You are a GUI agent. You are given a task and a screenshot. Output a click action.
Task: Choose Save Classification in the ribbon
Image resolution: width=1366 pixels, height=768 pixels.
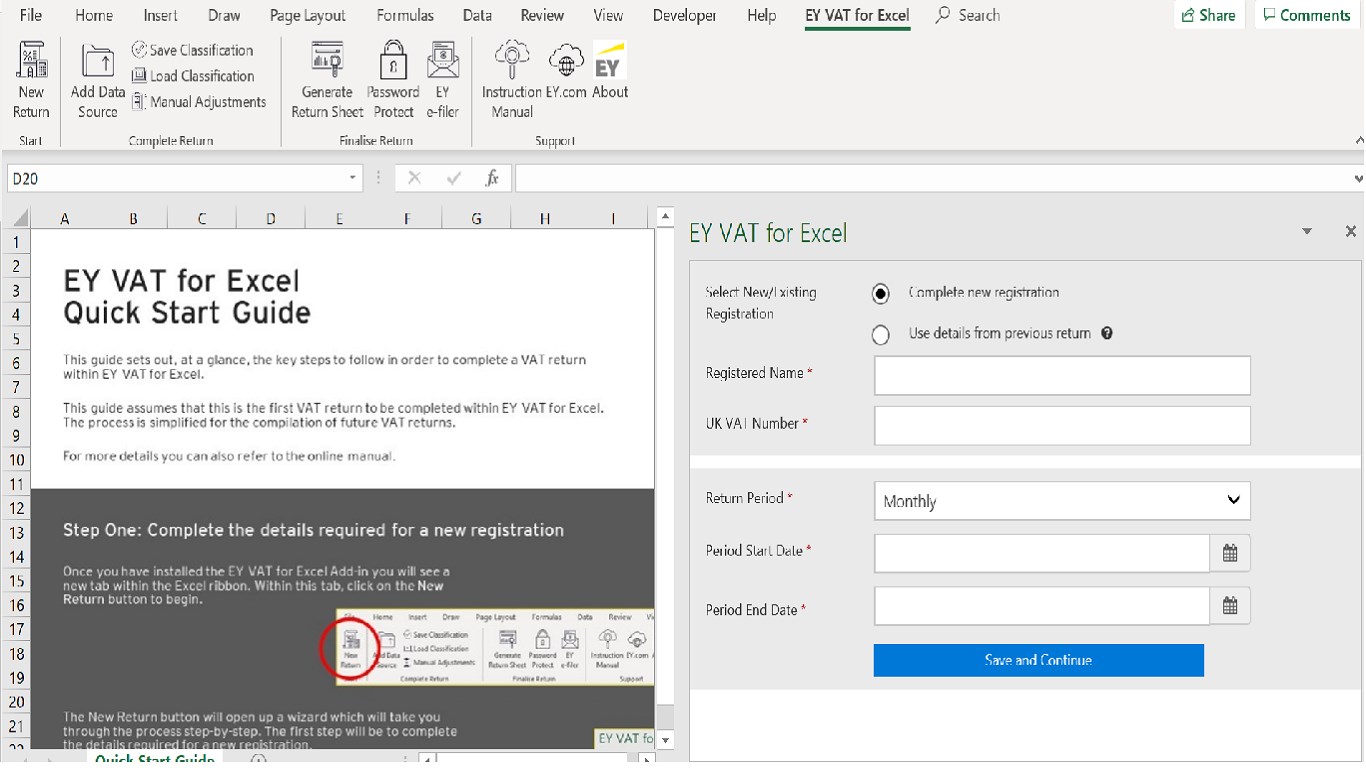193,50
